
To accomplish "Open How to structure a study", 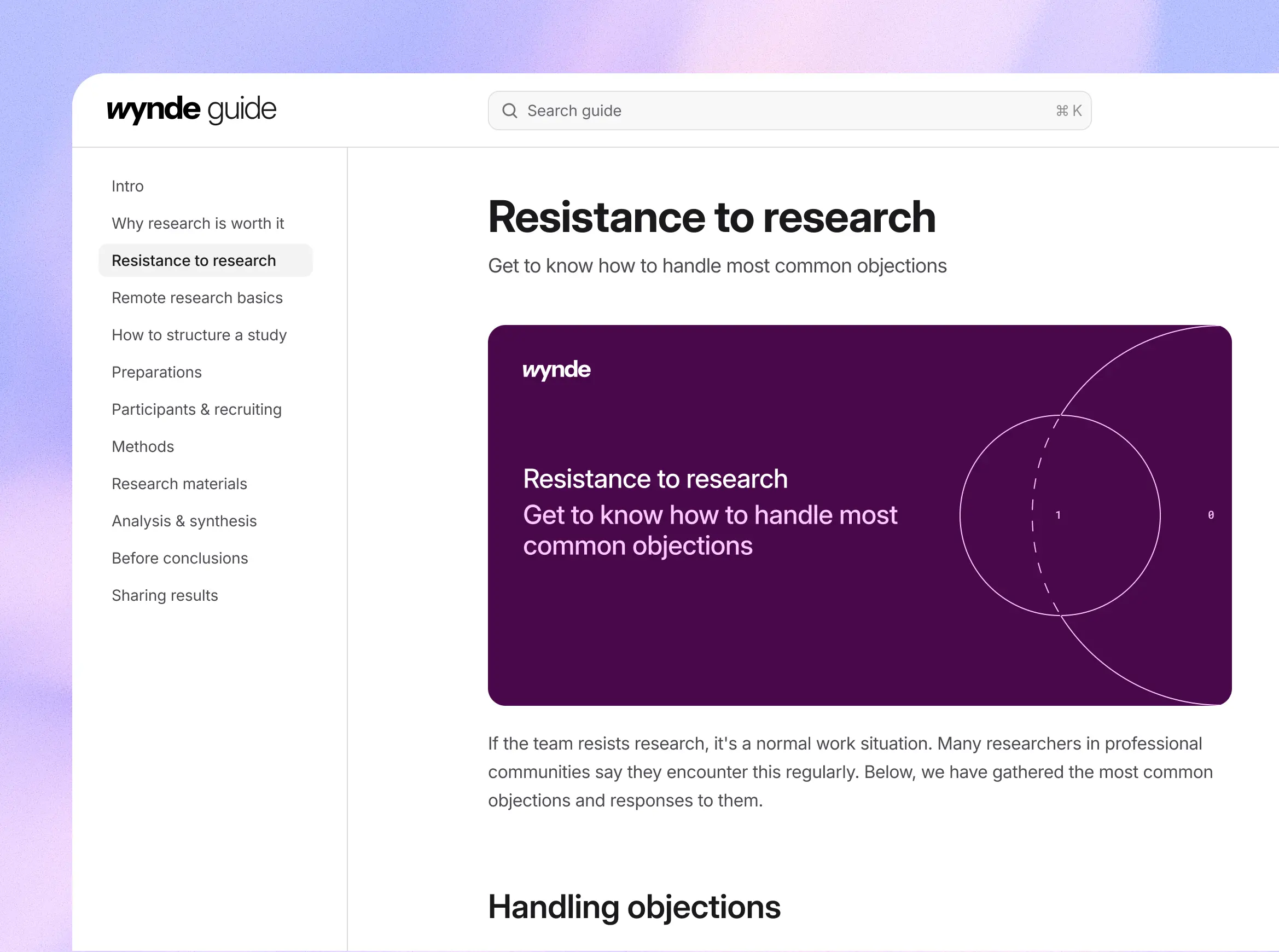I will coord(199,335).
